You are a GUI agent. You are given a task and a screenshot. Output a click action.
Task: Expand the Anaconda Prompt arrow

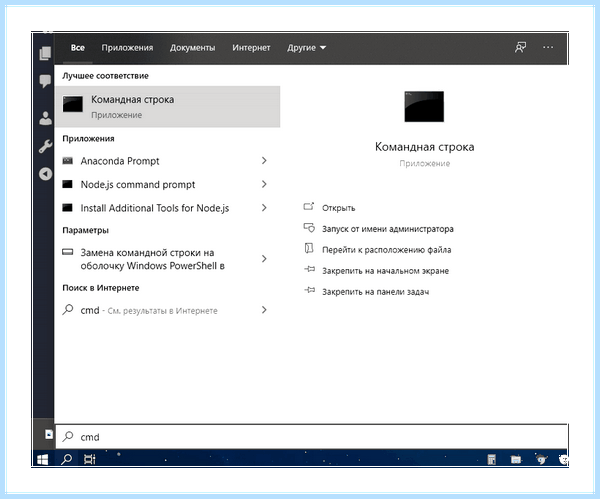pos(264,161)
